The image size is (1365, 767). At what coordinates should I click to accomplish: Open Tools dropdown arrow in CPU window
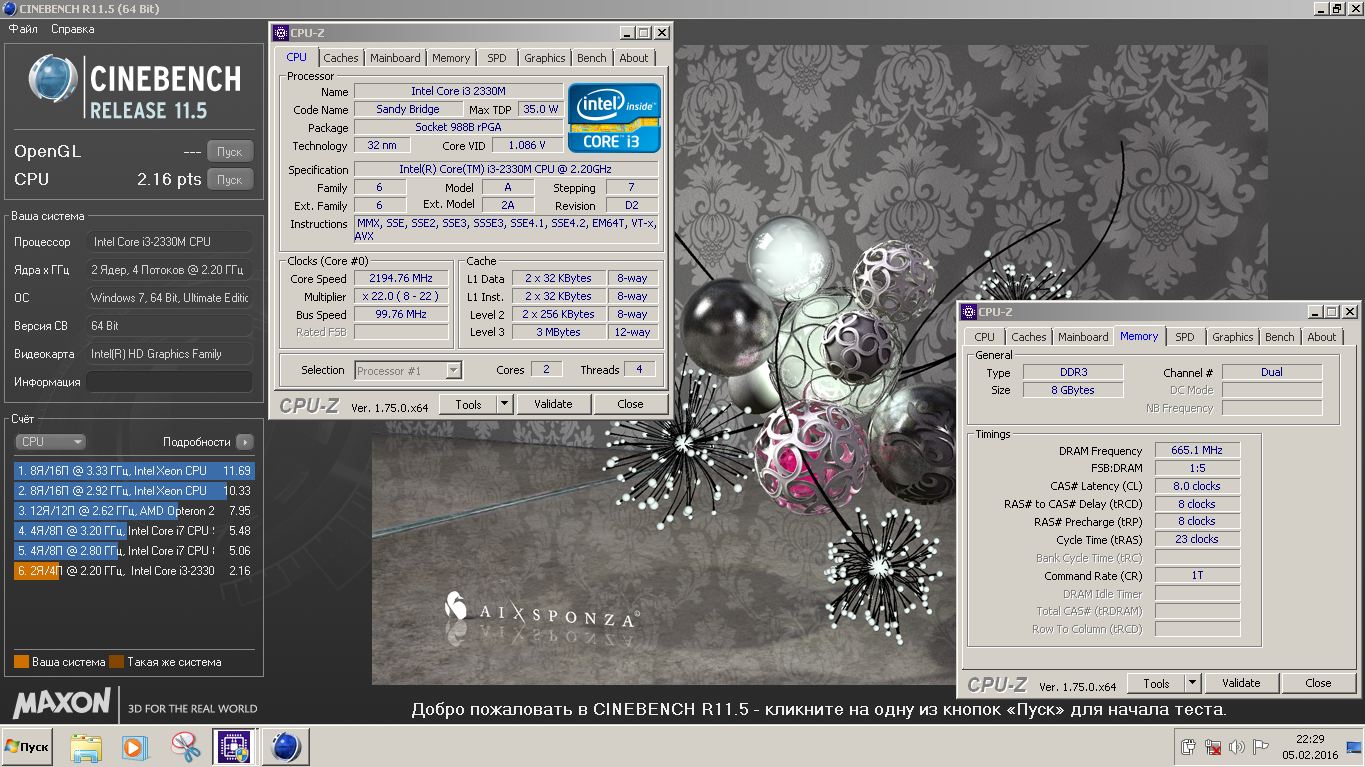[505, 404]
